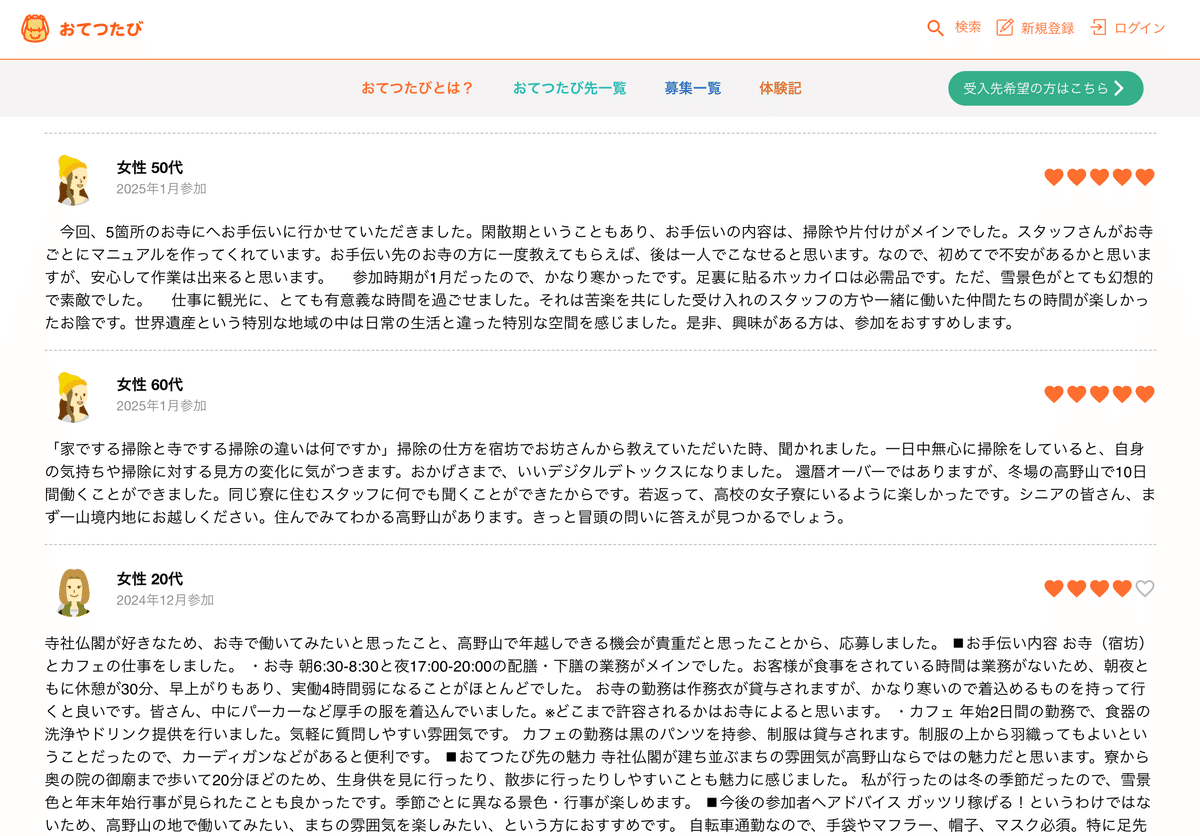Click the avatar of the 女性 50代 reviewer
The width and height of the screenshot is (1200, 836).
72,180
